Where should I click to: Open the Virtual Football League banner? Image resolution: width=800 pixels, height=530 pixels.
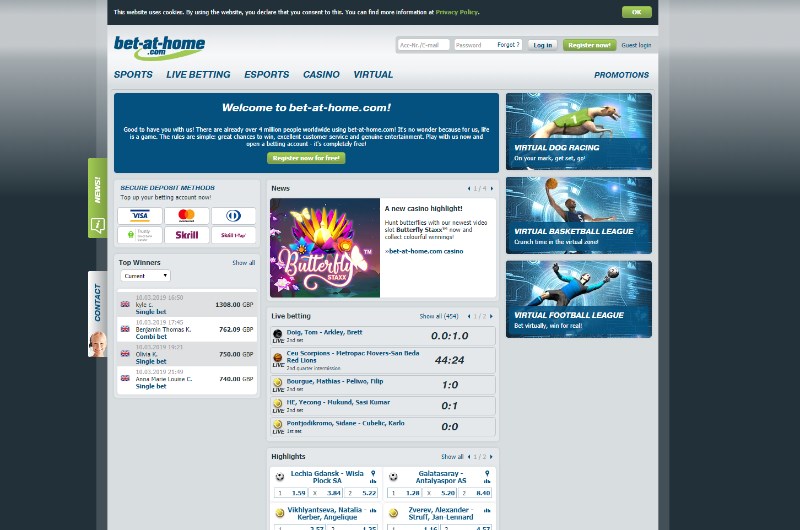(579, 299)
